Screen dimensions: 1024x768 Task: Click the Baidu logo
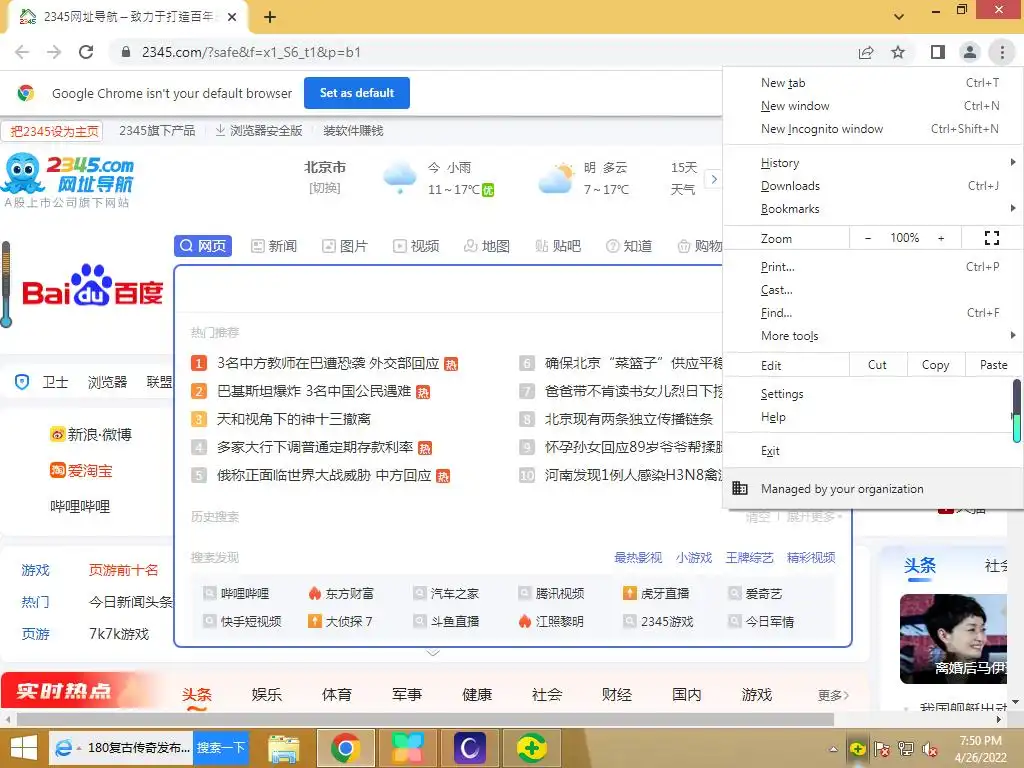coord(92,287)
